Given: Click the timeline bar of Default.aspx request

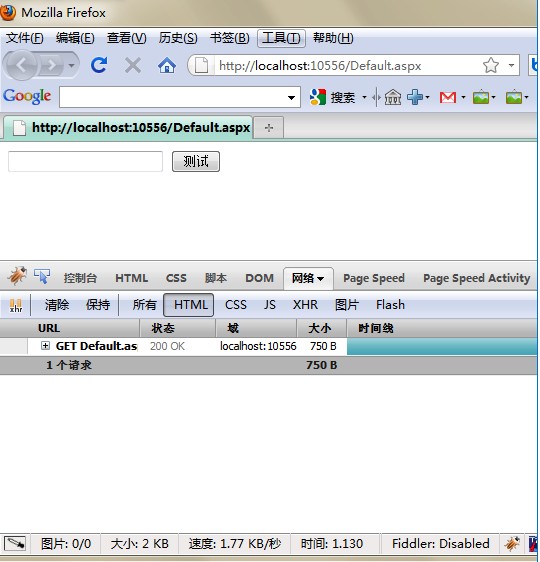Looking at the screenshot, I should coord(442,346).
